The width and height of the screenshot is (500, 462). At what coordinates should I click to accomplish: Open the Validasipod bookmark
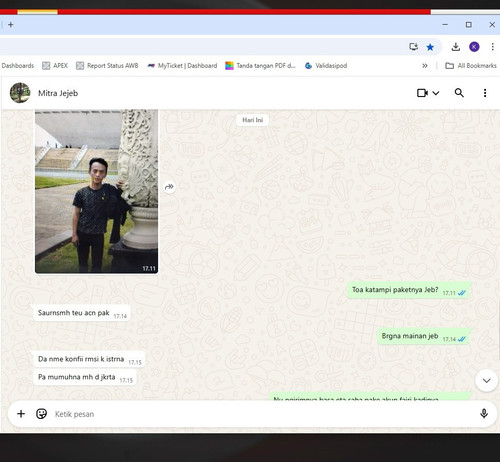coord(326,66)
